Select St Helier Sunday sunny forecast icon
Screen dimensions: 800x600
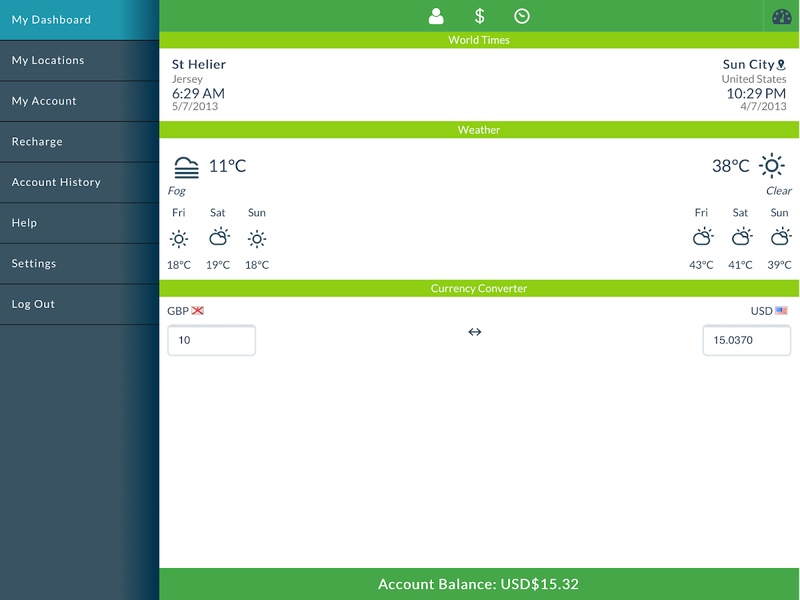(x=257, y=239)
